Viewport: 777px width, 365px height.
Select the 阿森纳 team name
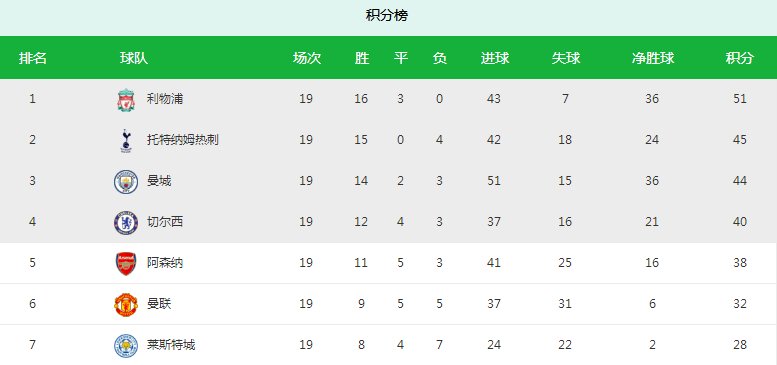(x=165, y=262)
